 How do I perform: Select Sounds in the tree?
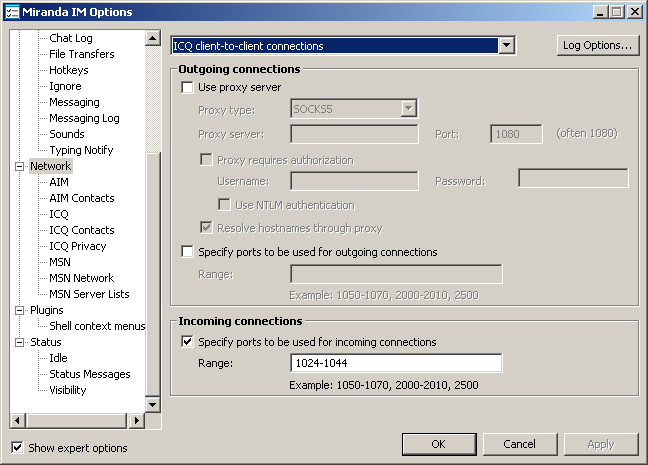(x=67, y=134)
